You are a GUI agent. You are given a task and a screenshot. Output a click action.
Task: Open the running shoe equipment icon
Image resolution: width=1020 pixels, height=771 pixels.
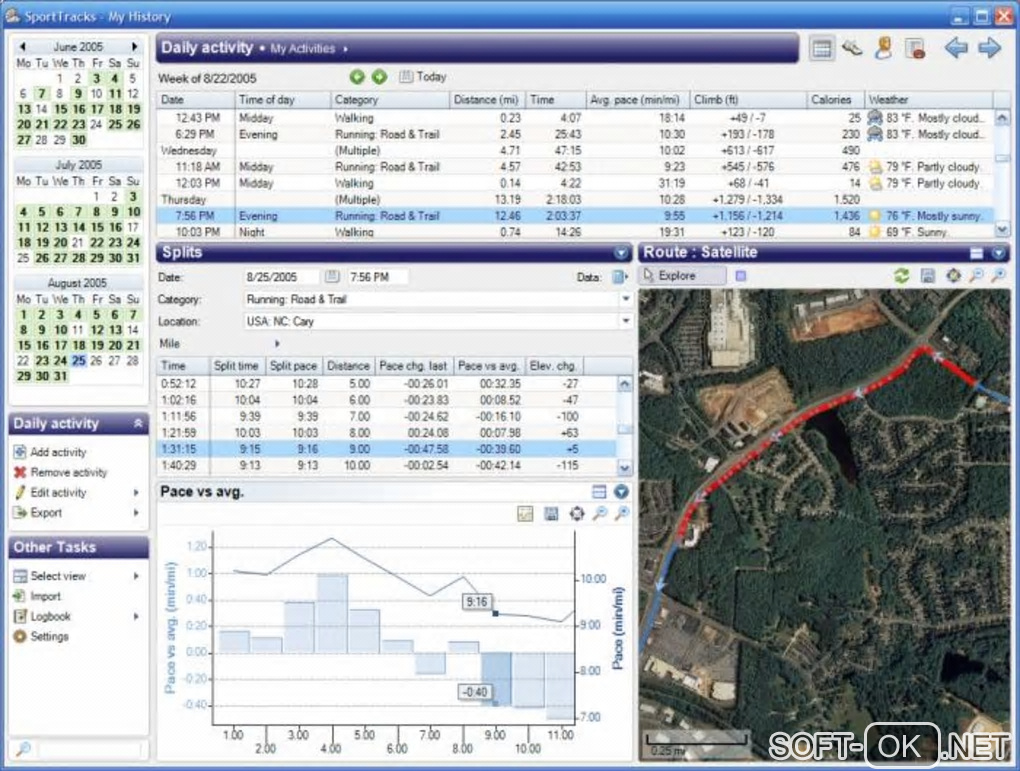click(x=852, y=48)
